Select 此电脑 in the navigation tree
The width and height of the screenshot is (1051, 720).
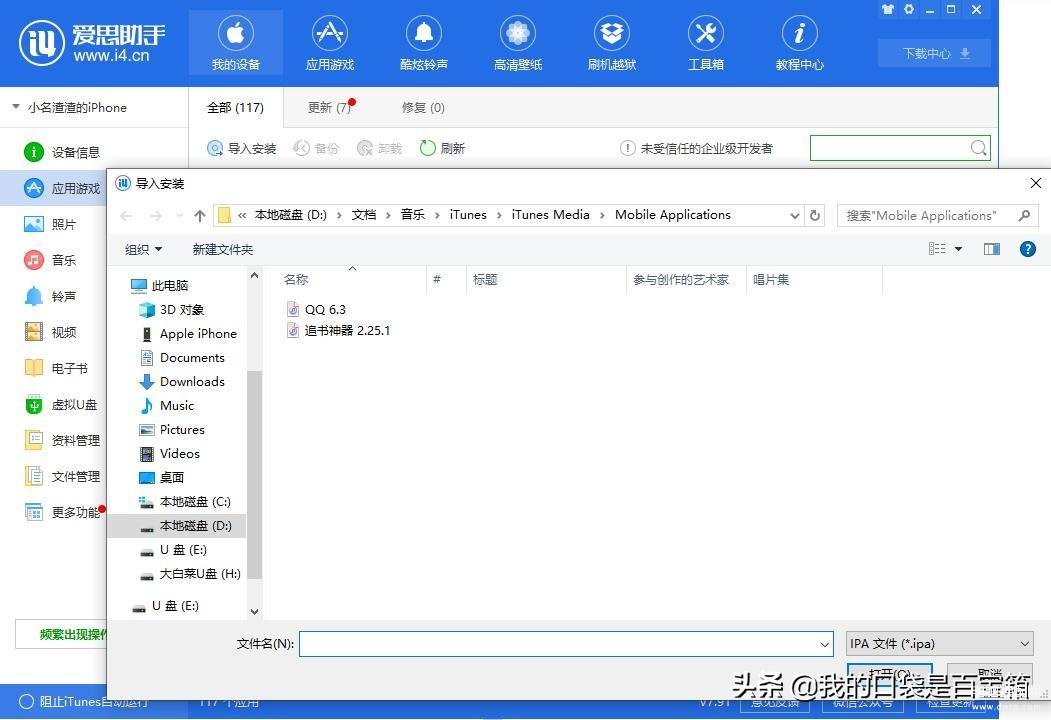click(160, 286)
